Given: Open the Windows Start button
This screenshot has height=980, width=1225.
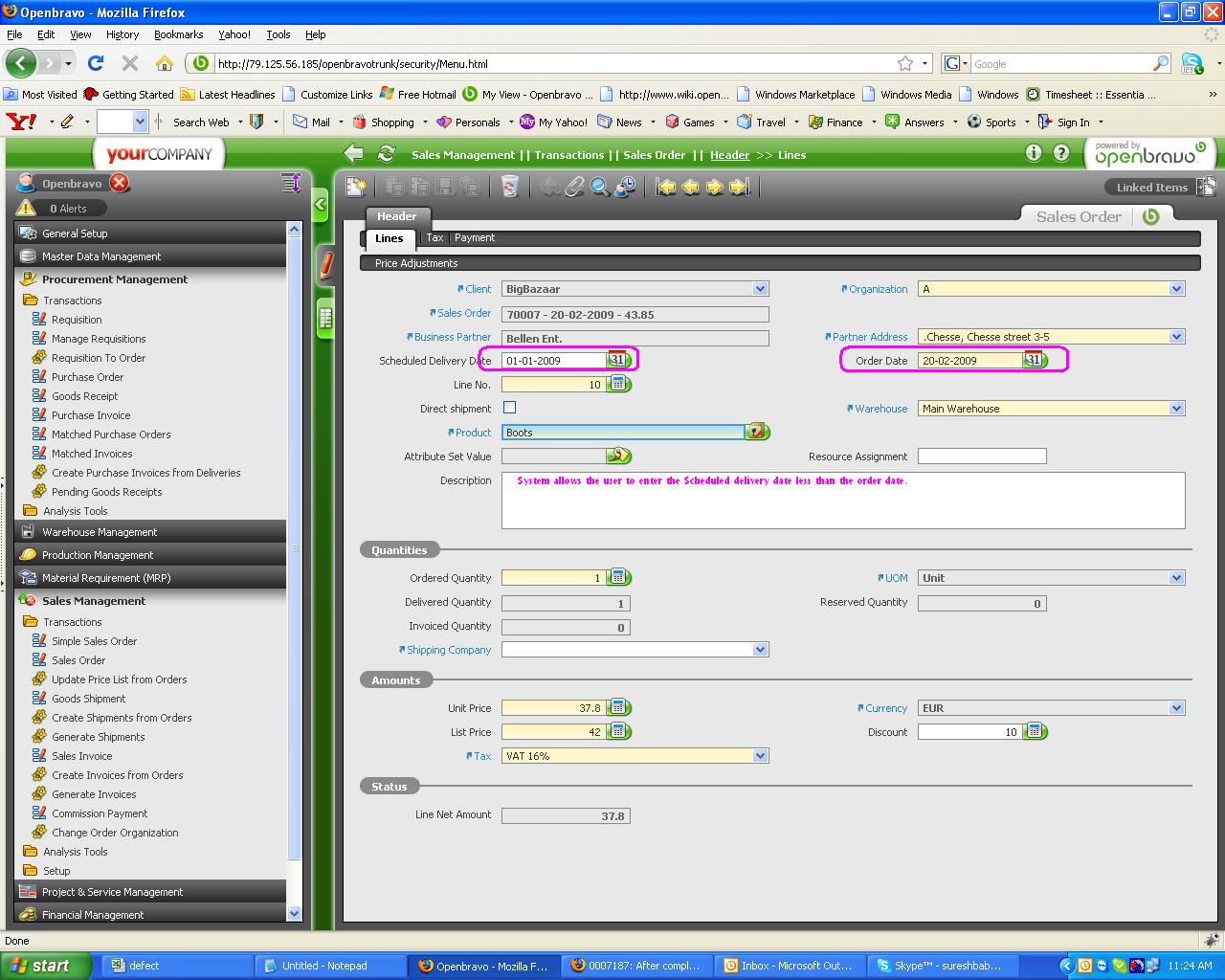Looking at the screenshot, I should click(45, 966).
